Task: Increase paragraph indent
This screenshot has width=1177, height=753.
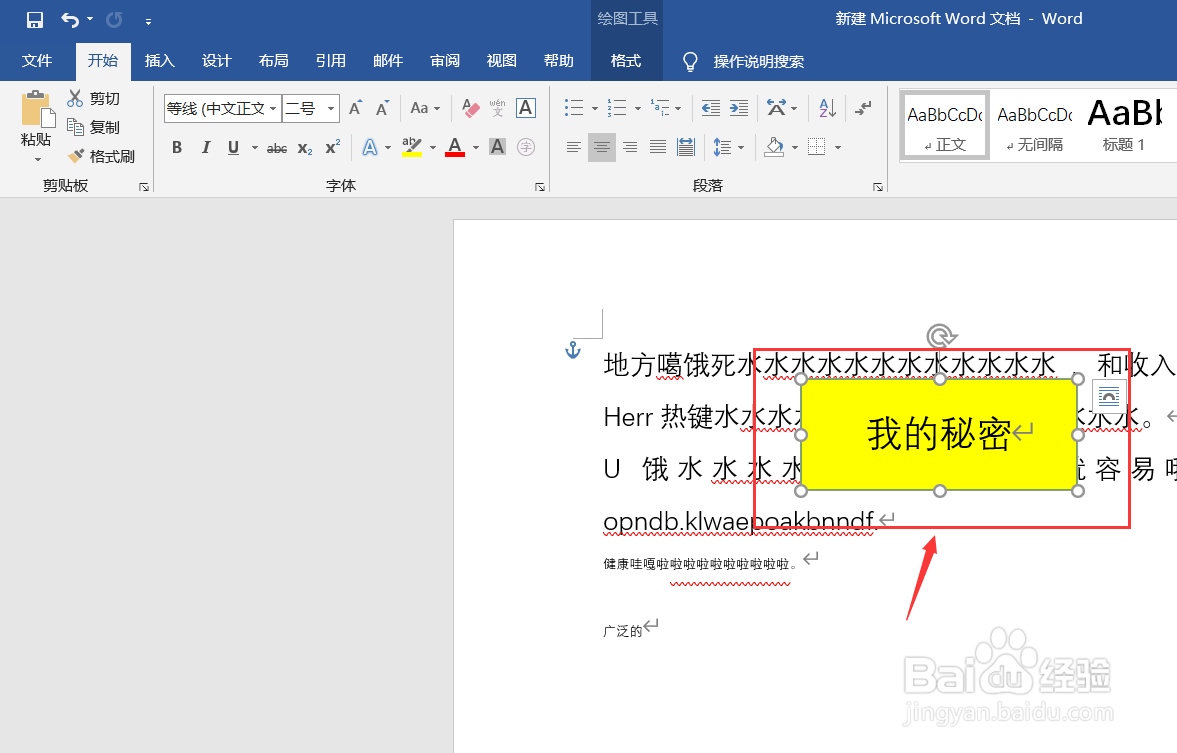Action: [740, 108]
